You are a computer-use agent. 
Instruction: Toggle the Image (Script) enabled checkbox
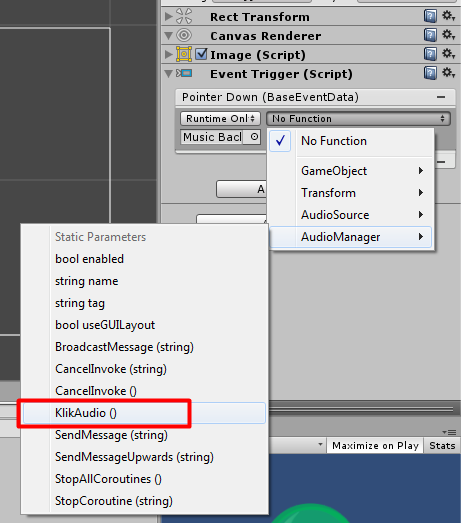[x=201, y=54]
